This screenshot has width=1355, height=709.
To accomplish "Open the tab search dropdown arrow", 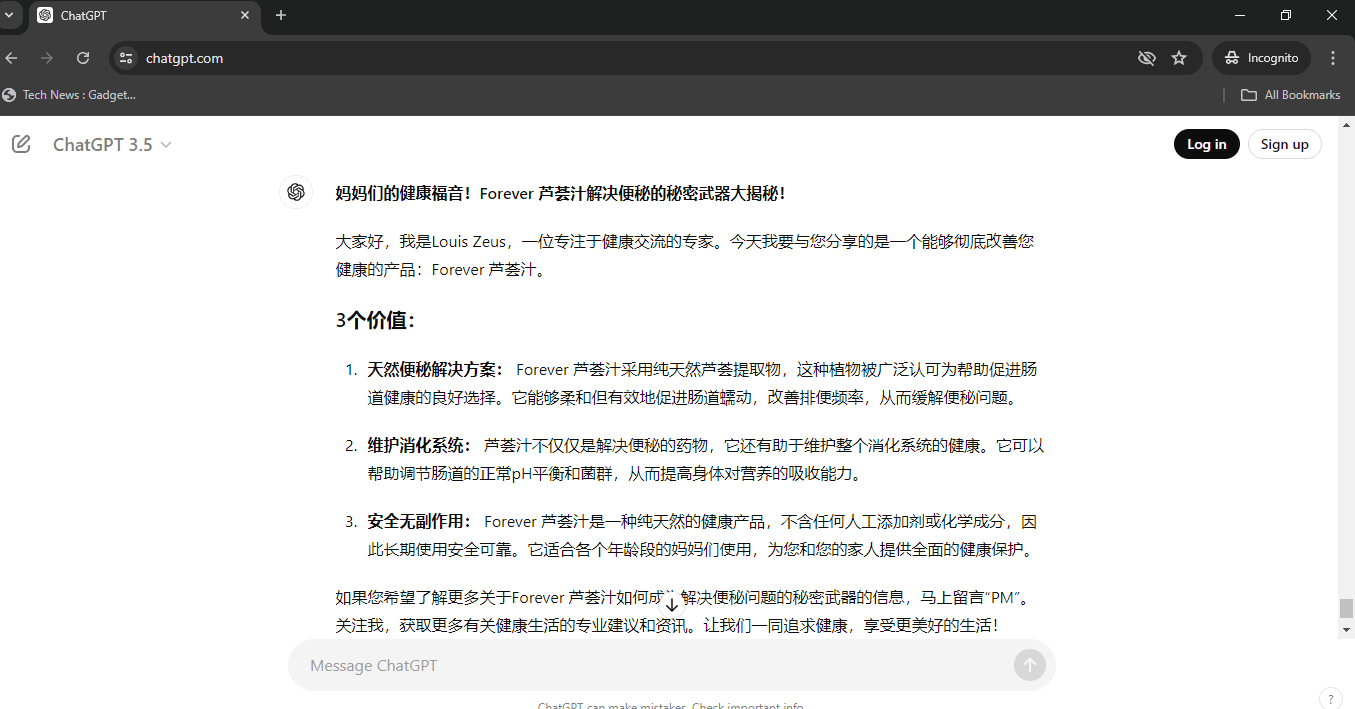I will (8, 15).
